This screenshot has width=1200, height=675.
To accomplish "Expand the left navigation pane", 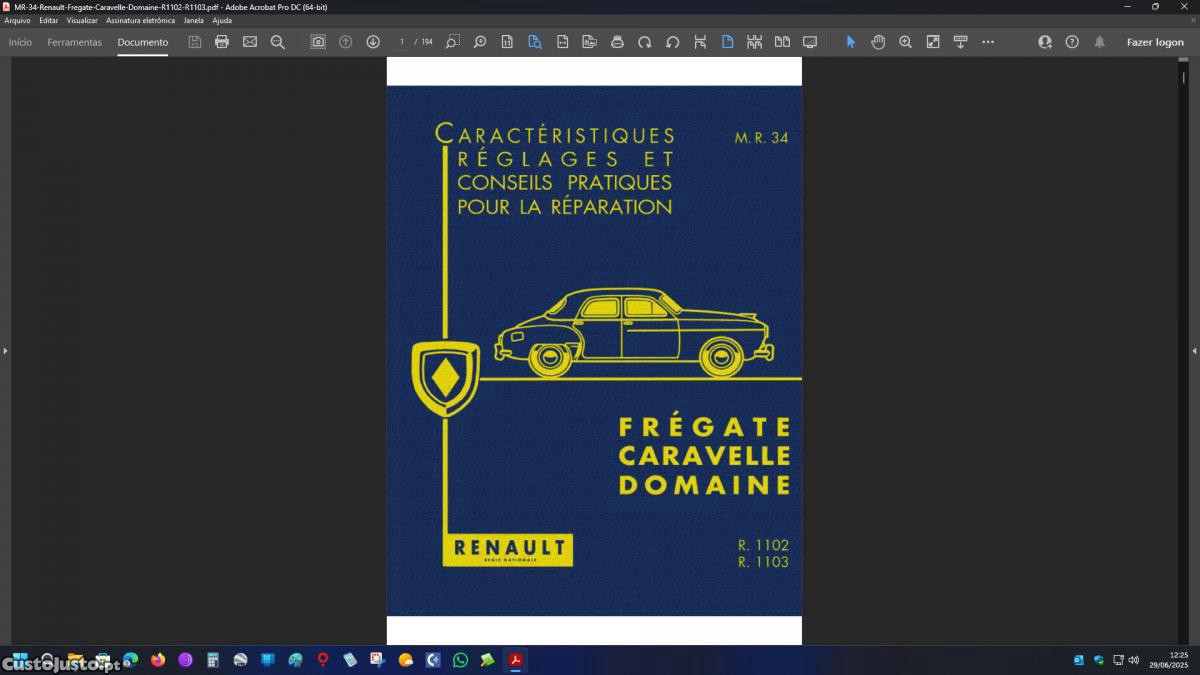I will pyautogui.click(x=5, y=351).
